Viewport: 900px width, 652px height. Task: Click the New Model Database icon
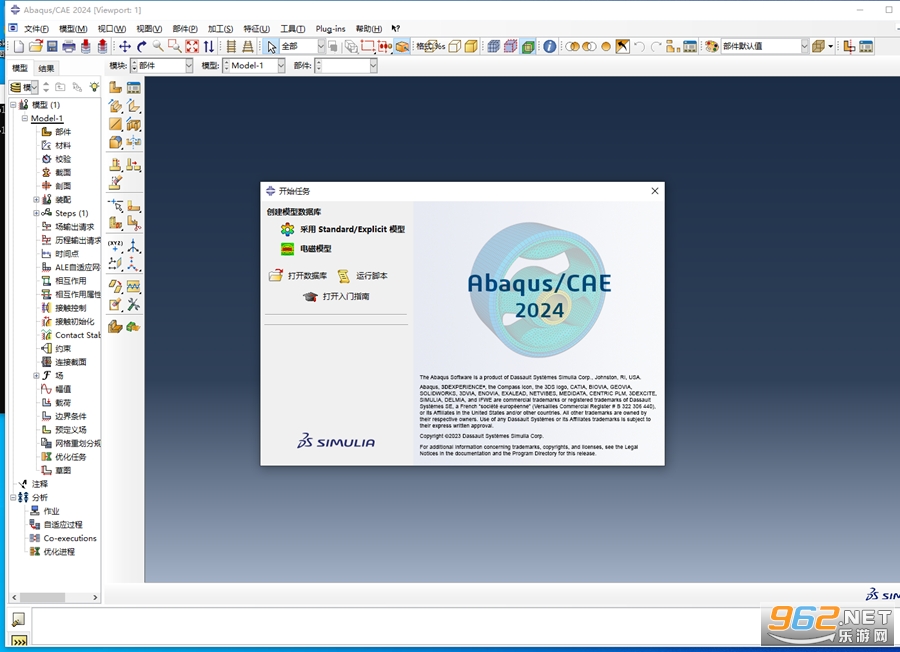coord(19,46)
